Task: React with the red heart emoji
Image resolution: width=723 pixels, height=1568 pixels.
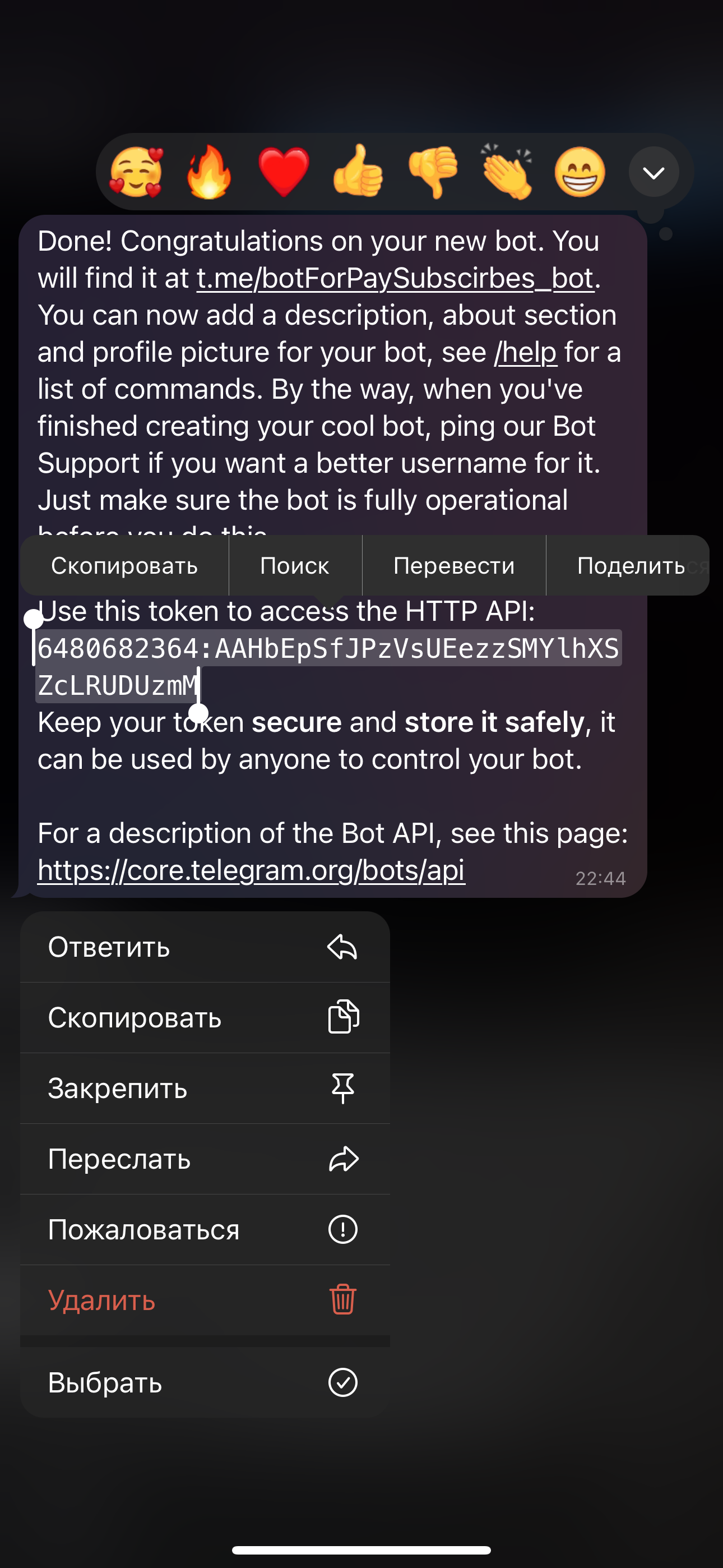Action: pyautogui.click(x=284, y=172)
